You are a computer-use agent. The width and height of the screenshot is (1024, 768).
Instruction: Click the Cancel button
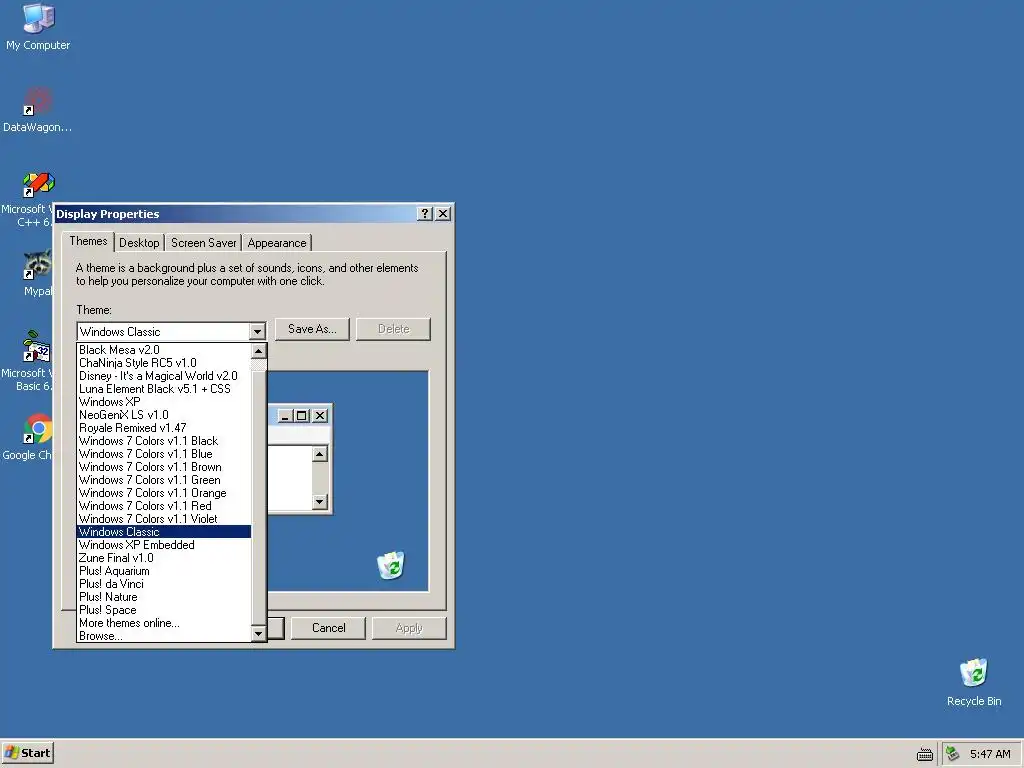[328, 628]
